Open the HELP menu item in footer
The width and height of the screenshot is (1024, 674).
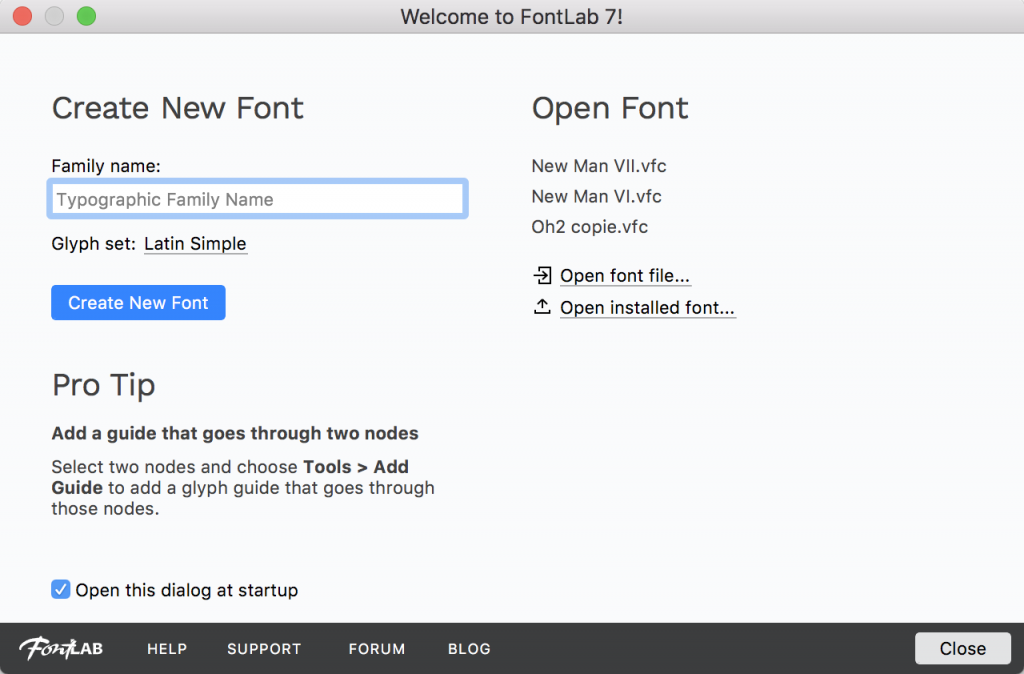167,649
